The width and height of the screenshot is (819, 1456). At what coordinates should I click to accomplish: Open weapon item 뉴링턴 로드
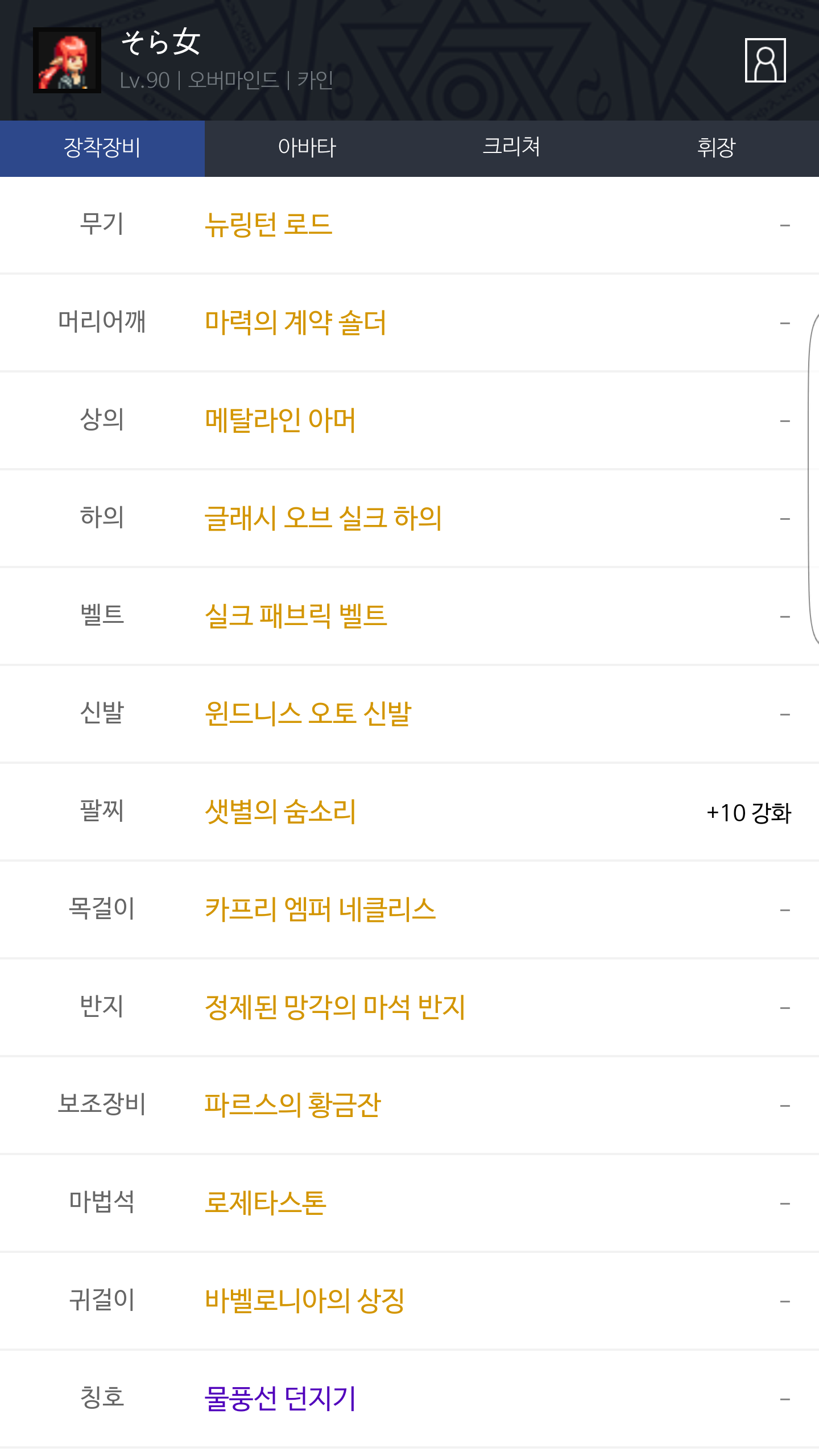click(x=268, y=225)
